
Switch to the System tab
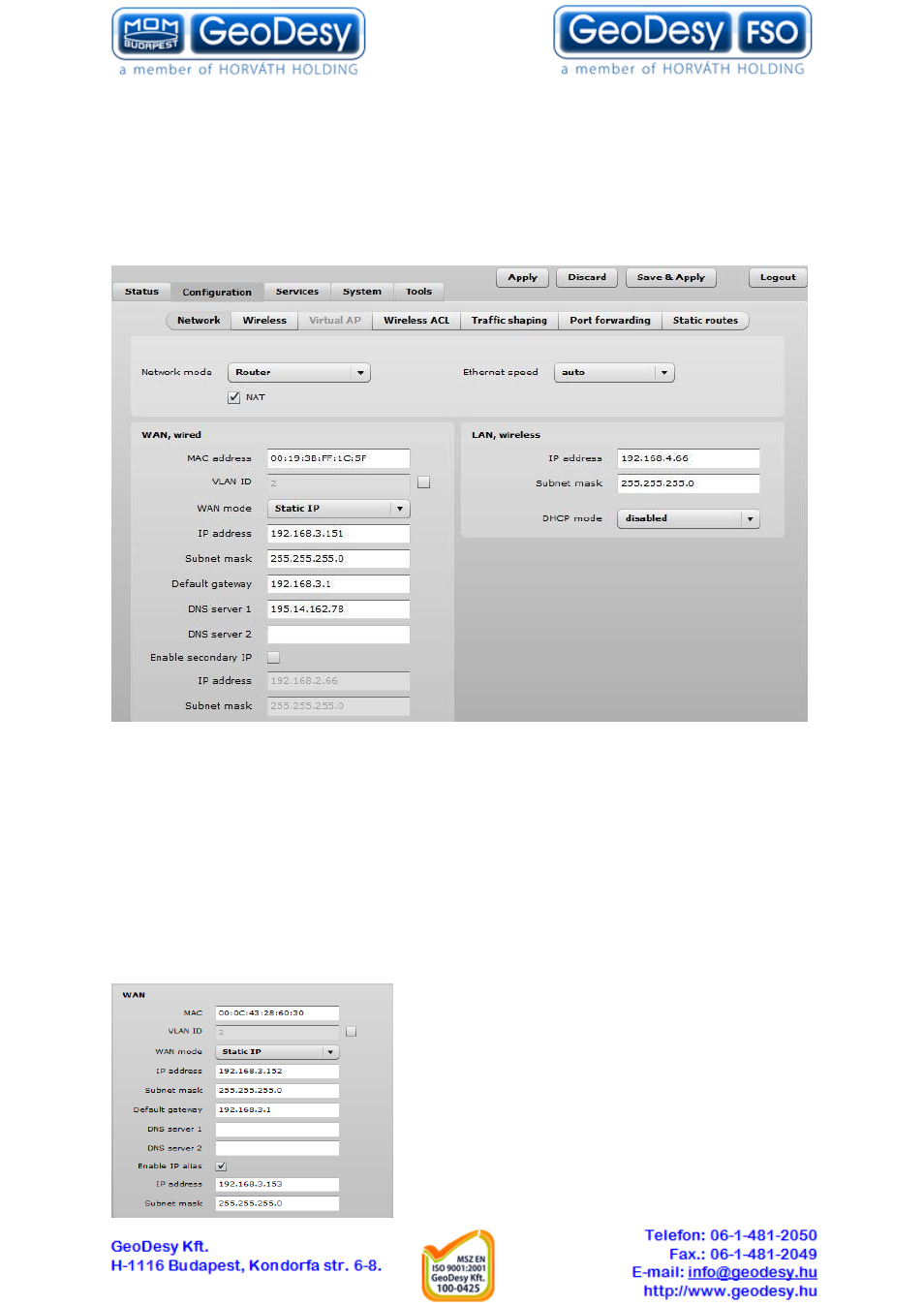click(362, 292)
